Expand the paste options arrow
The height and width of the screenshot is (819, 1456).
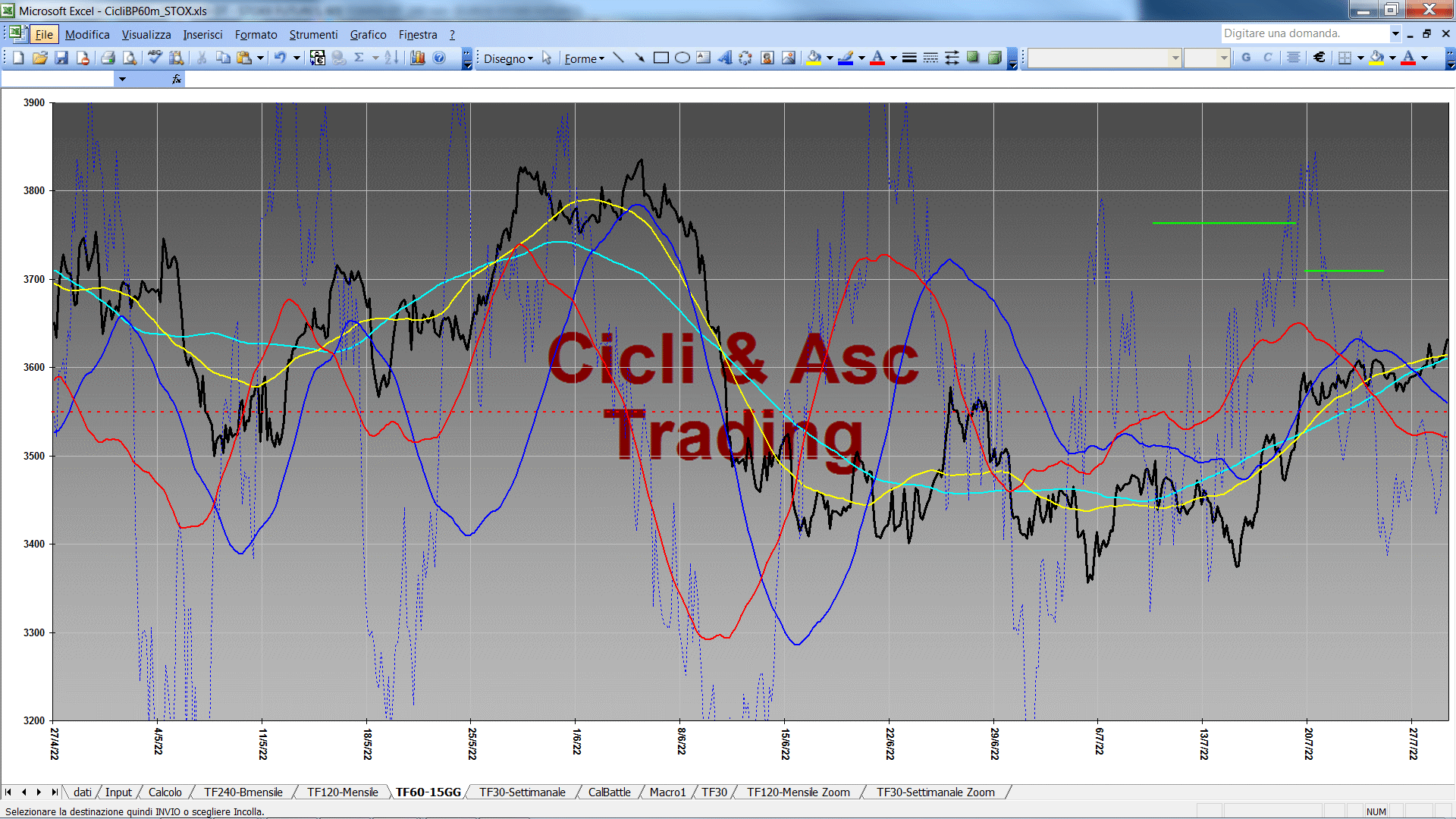(x=260, y=58)
